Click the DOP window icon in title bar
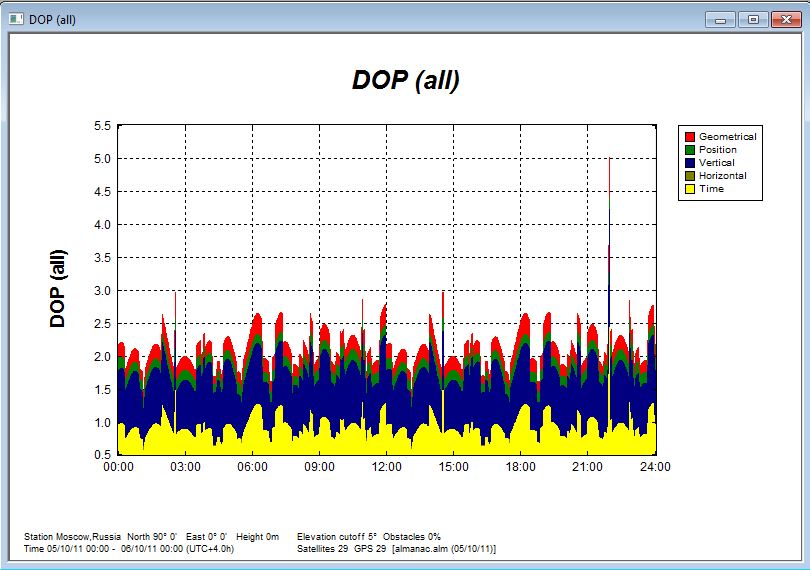810x570 pixels. pos(16,20)
